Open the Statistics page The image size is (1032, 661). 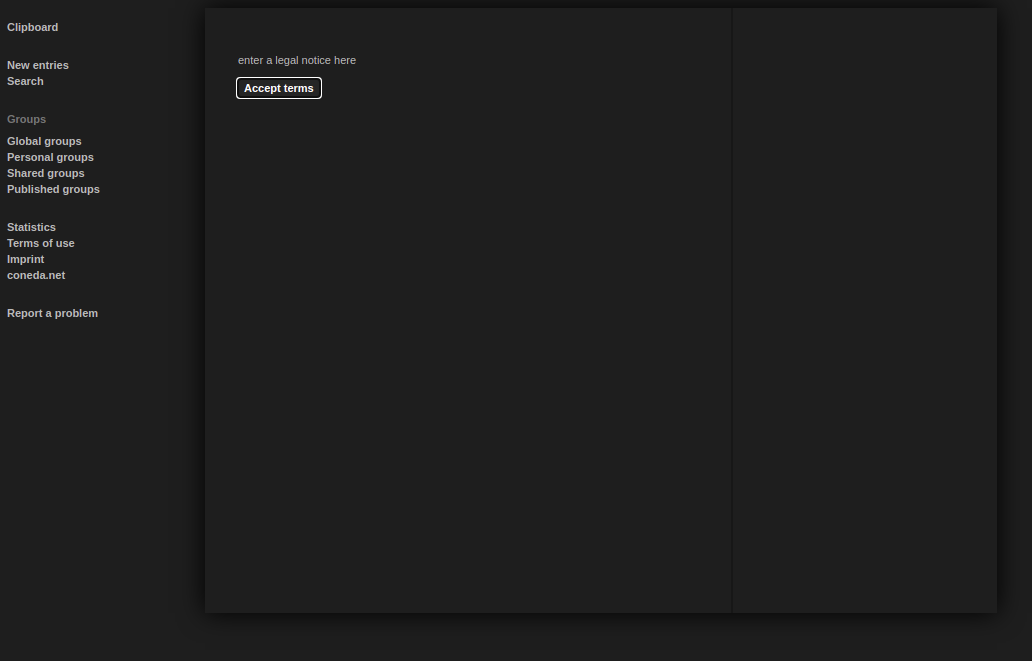coord(31,227)
